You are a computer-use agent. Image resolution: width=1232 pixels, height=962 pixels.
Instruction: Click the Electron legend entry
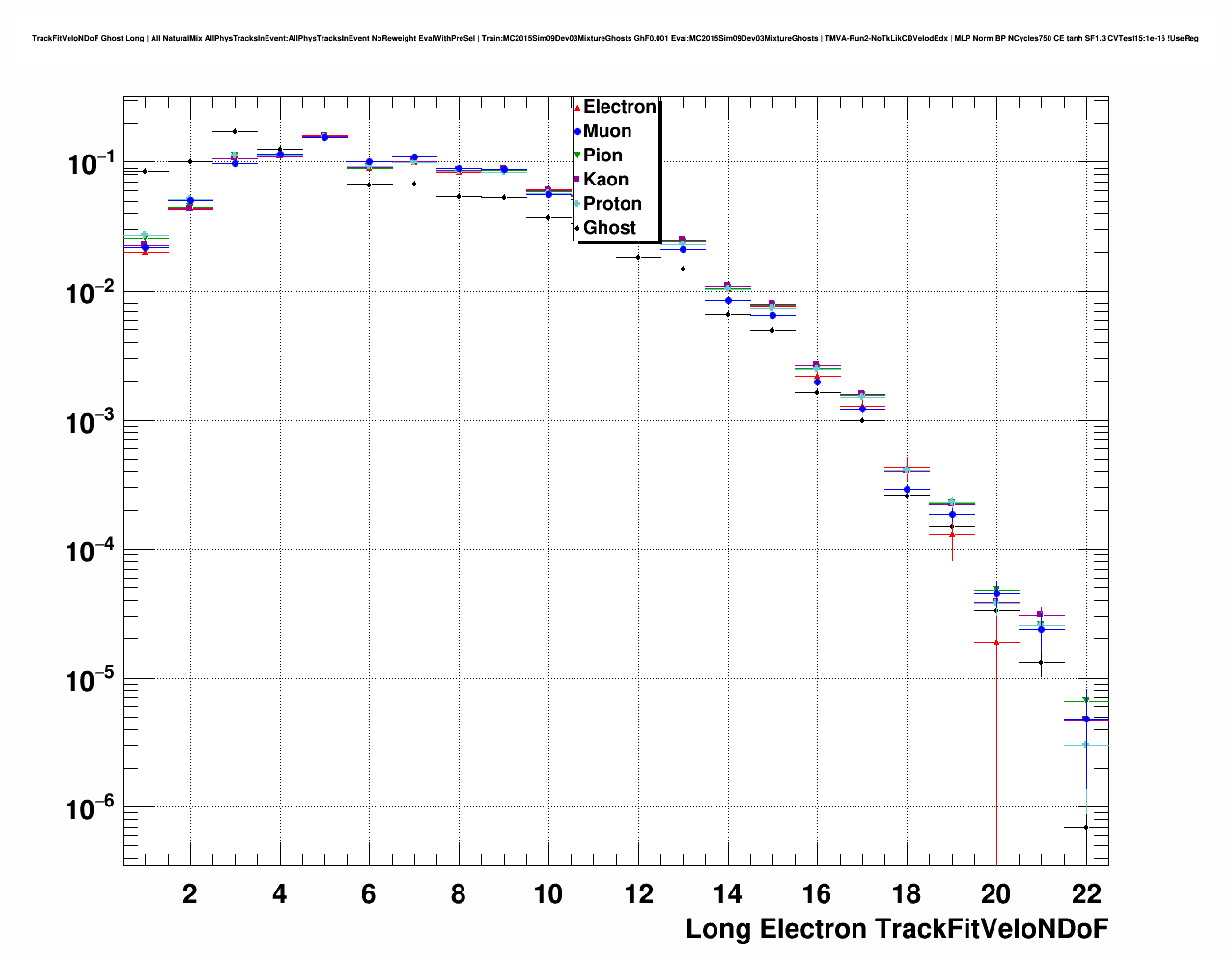pyautogui.click(x=615, y=107)
